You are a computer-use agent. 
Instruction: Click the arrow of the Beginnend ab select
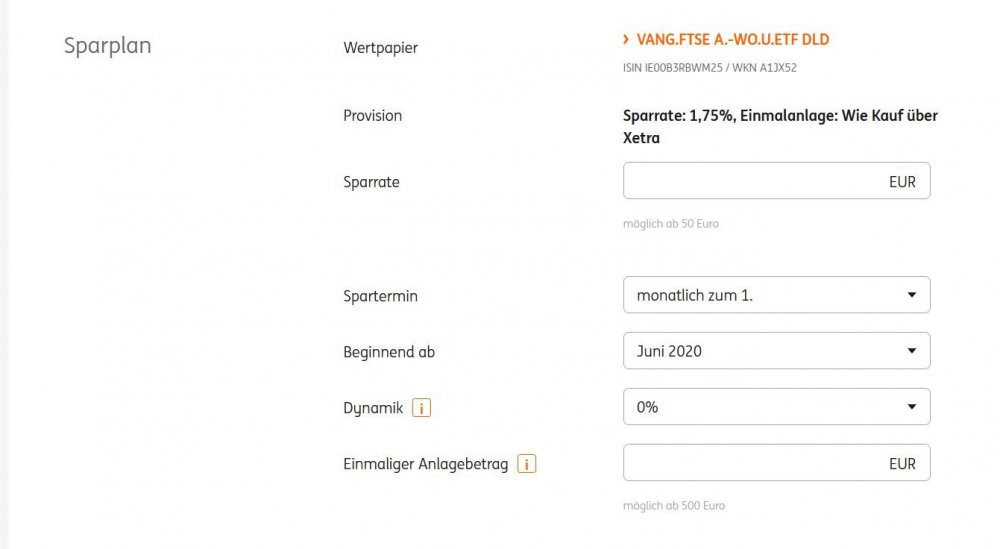911,351
